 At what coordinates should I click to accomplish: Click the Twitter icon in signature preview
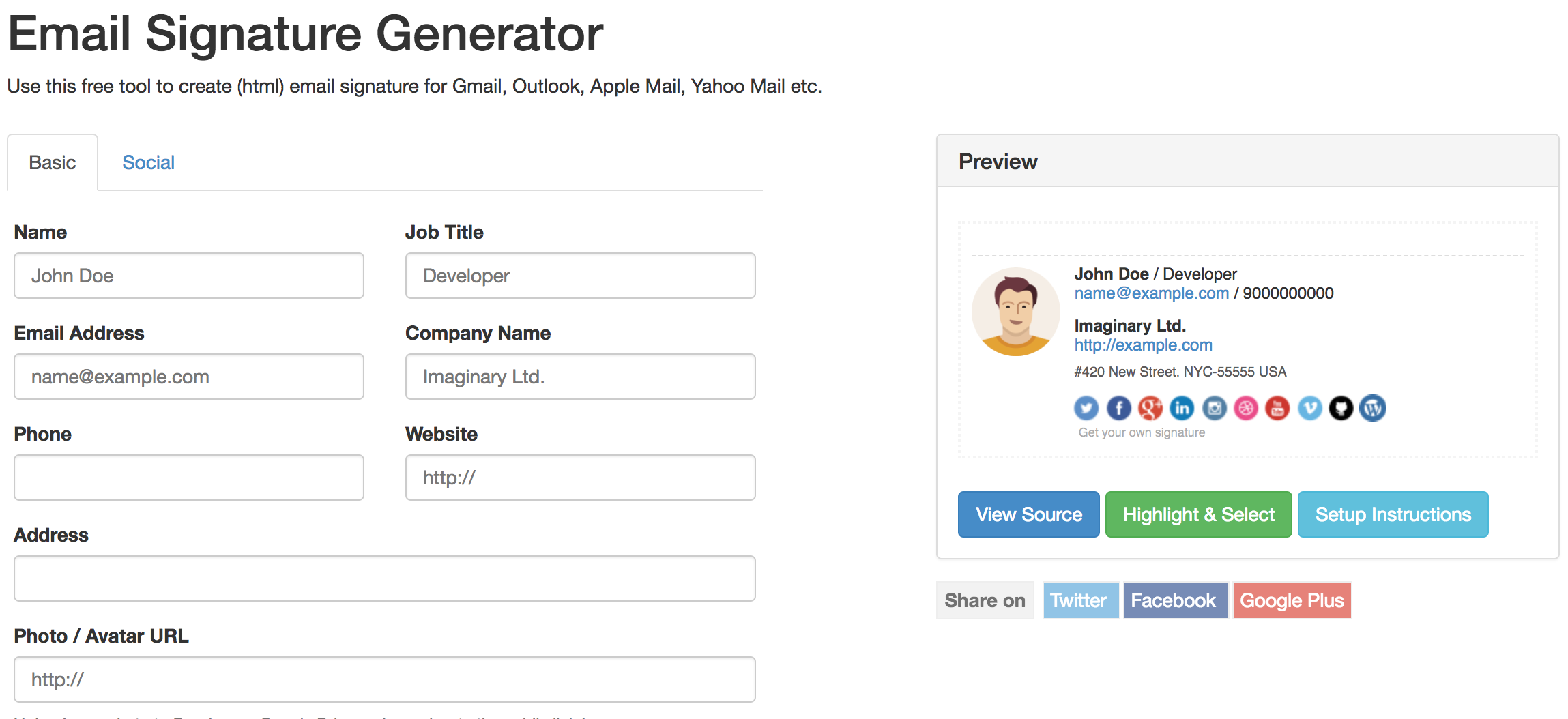coord(1086,408)
